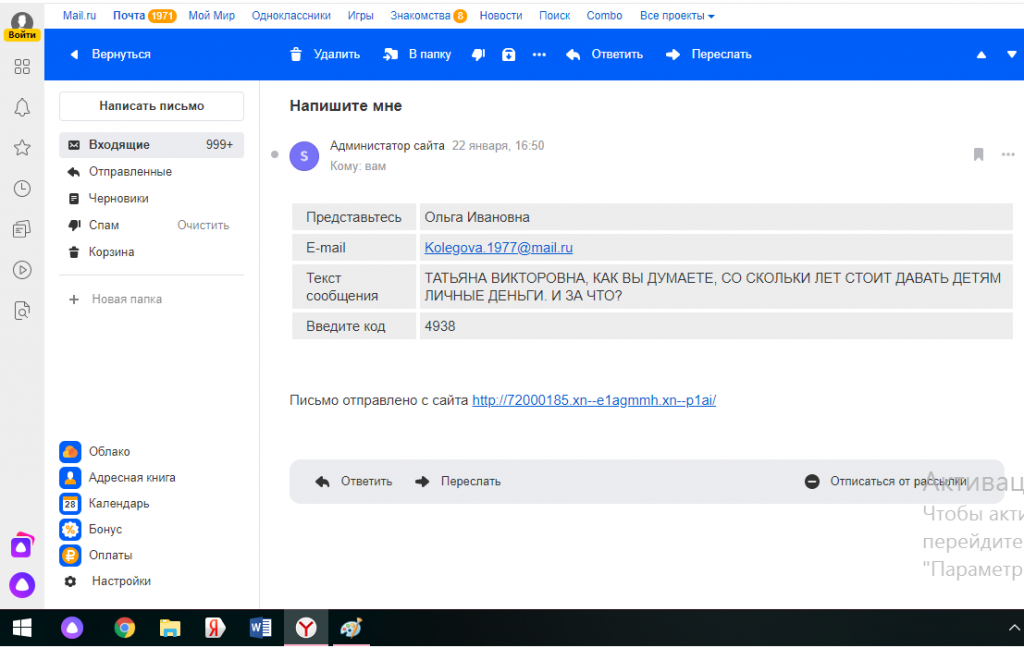
Task: Open the three-dots more menu in toolbar
Action: [x=540, y=54]
